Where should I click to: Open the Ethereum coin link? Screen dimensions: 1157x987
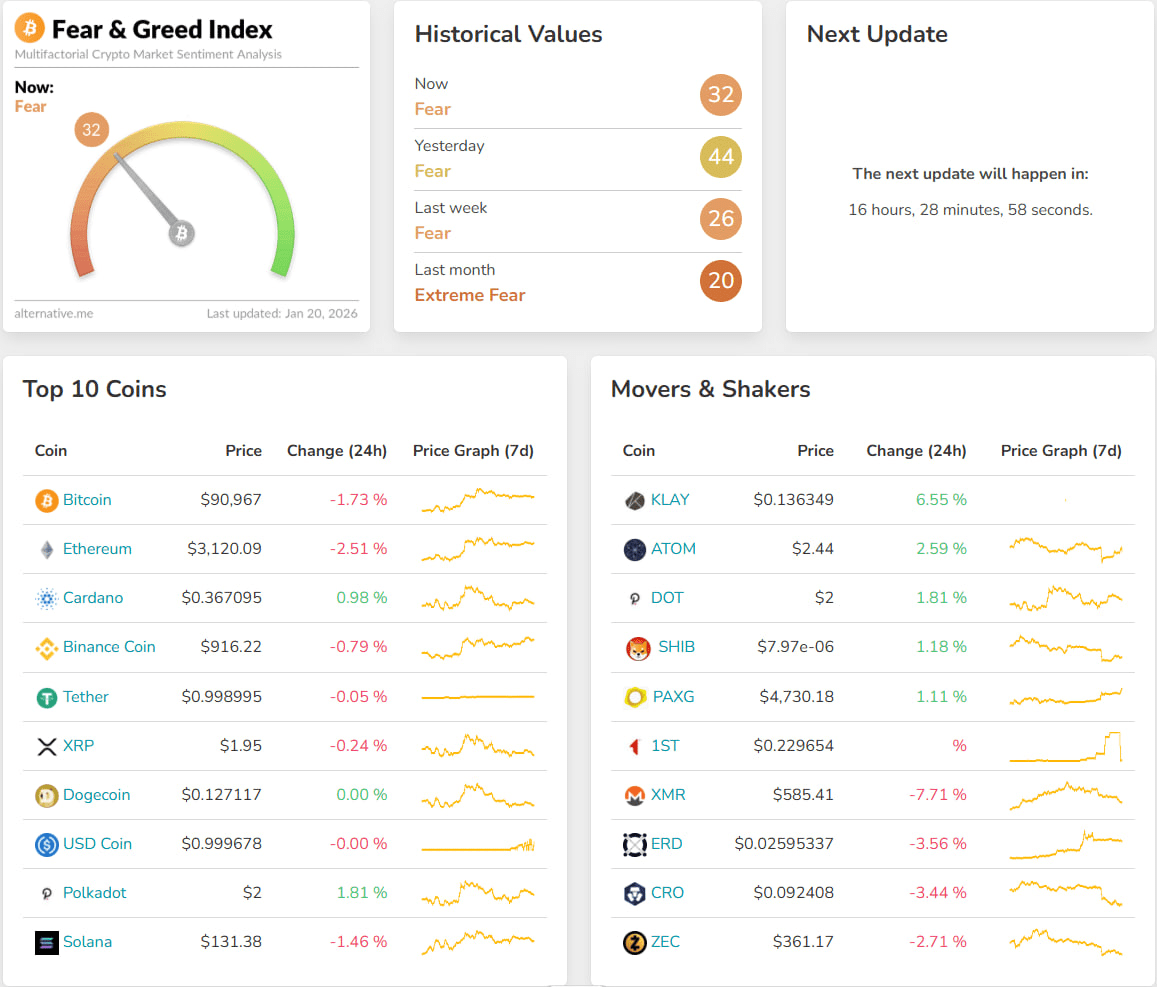[97, 549]
